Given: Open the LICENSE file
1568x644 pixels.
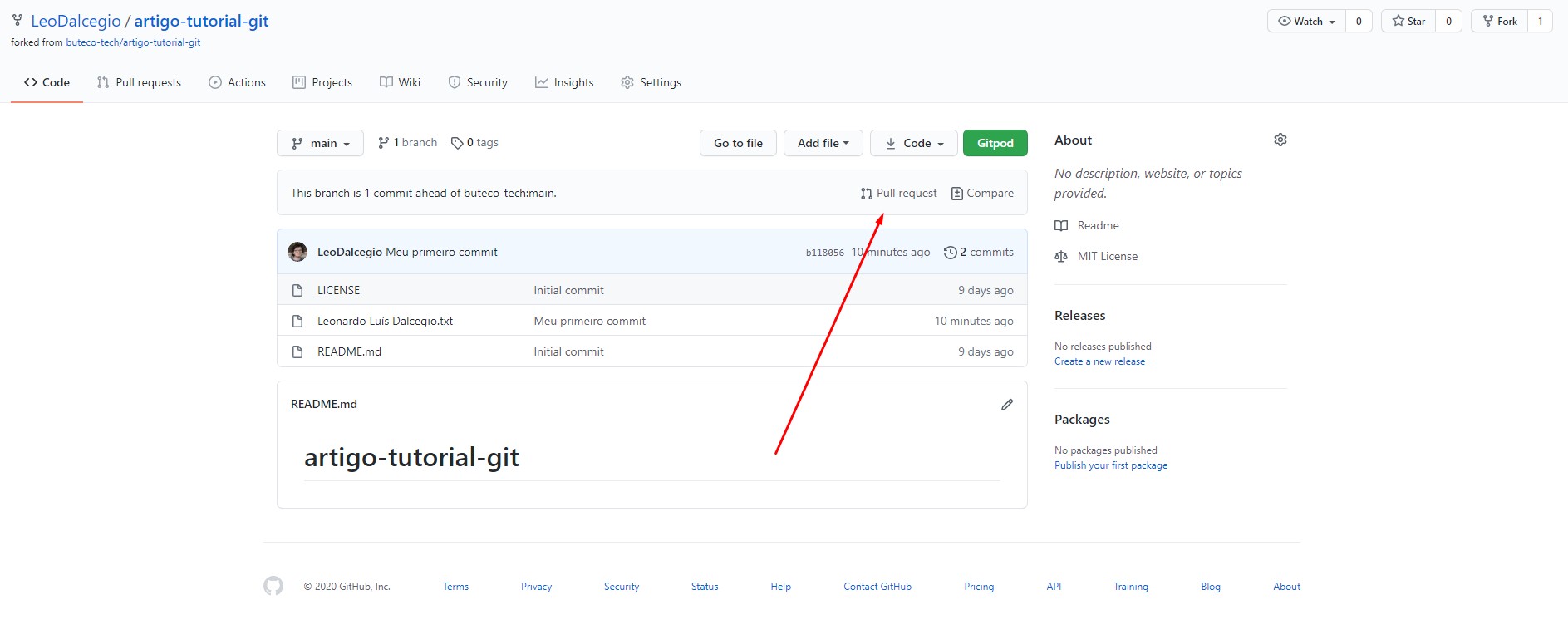Looking at the screenshot, I should point(338,290).
